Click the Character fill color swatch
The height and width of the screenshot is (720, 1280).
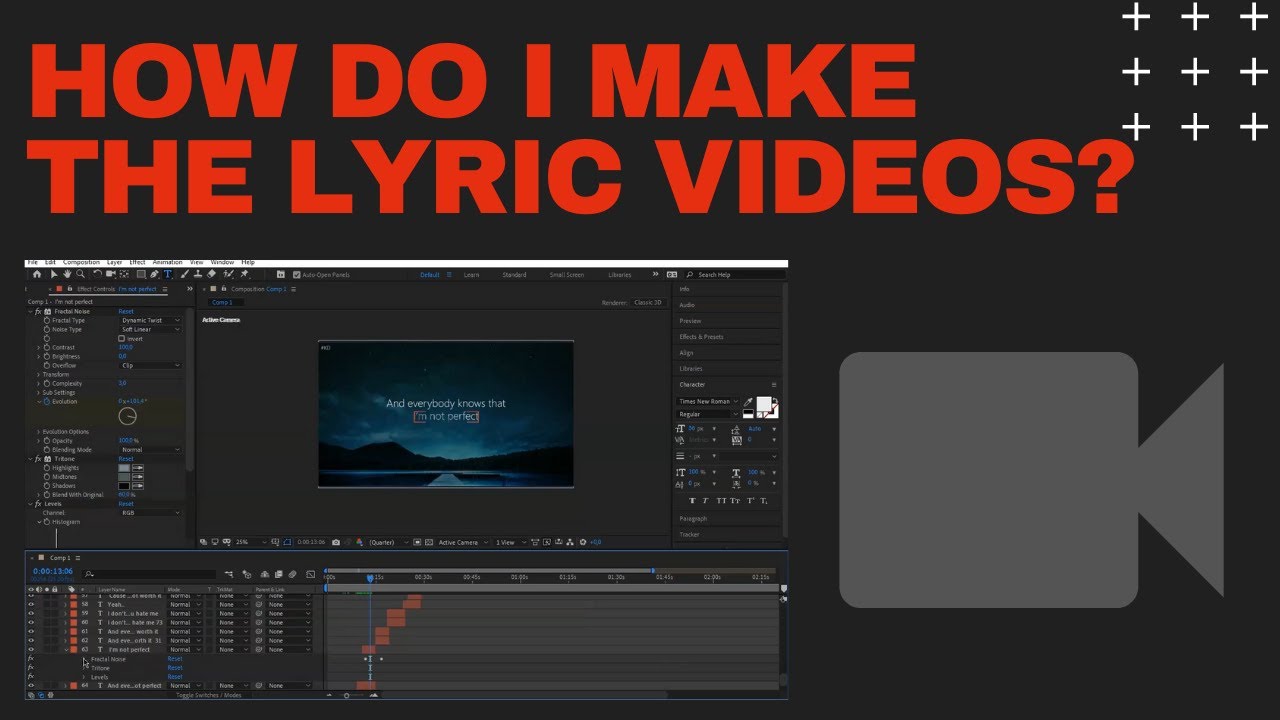764,403
